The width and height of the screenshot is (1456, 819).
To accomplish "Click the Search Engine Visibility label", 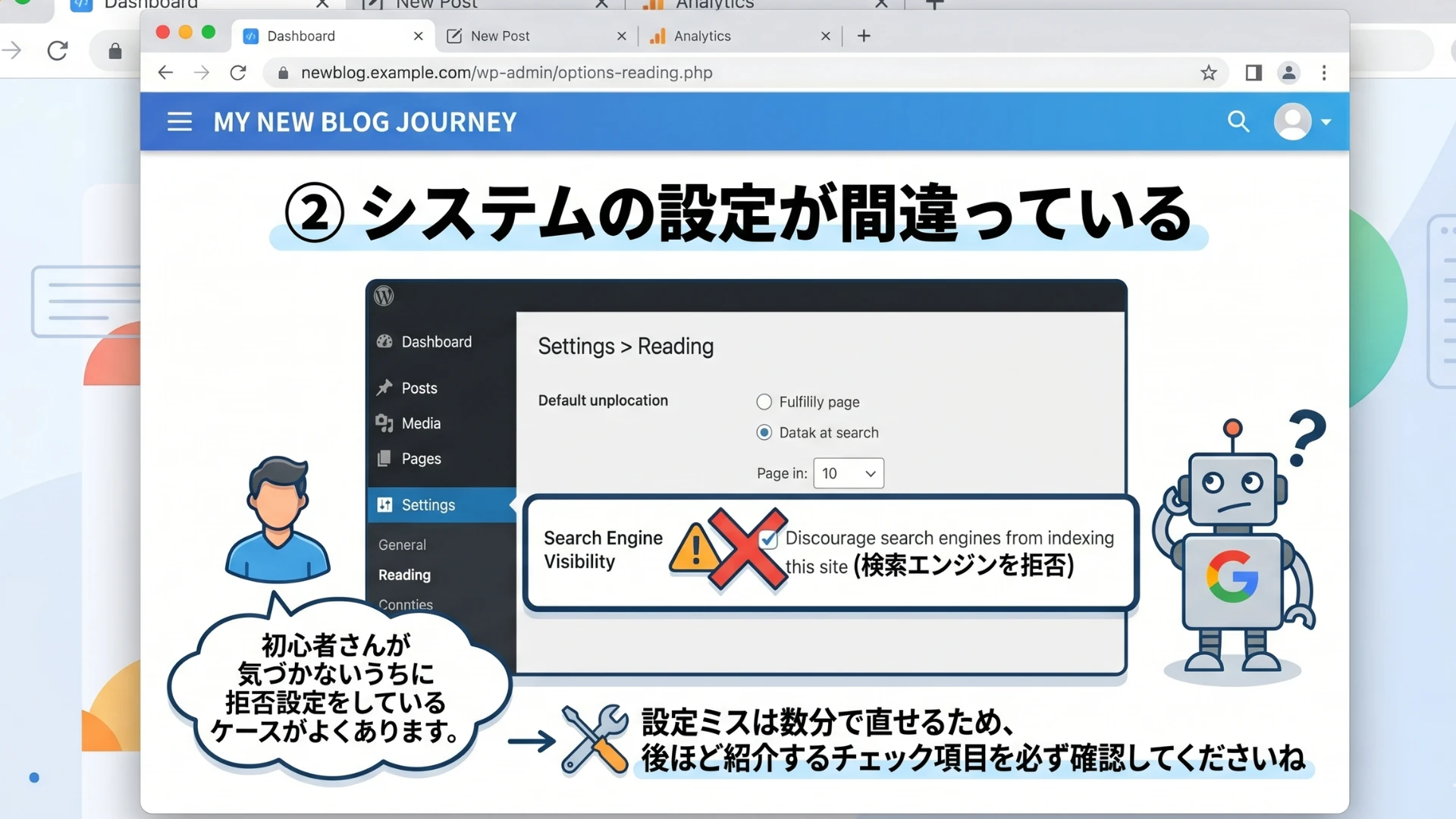I will 603,550.
